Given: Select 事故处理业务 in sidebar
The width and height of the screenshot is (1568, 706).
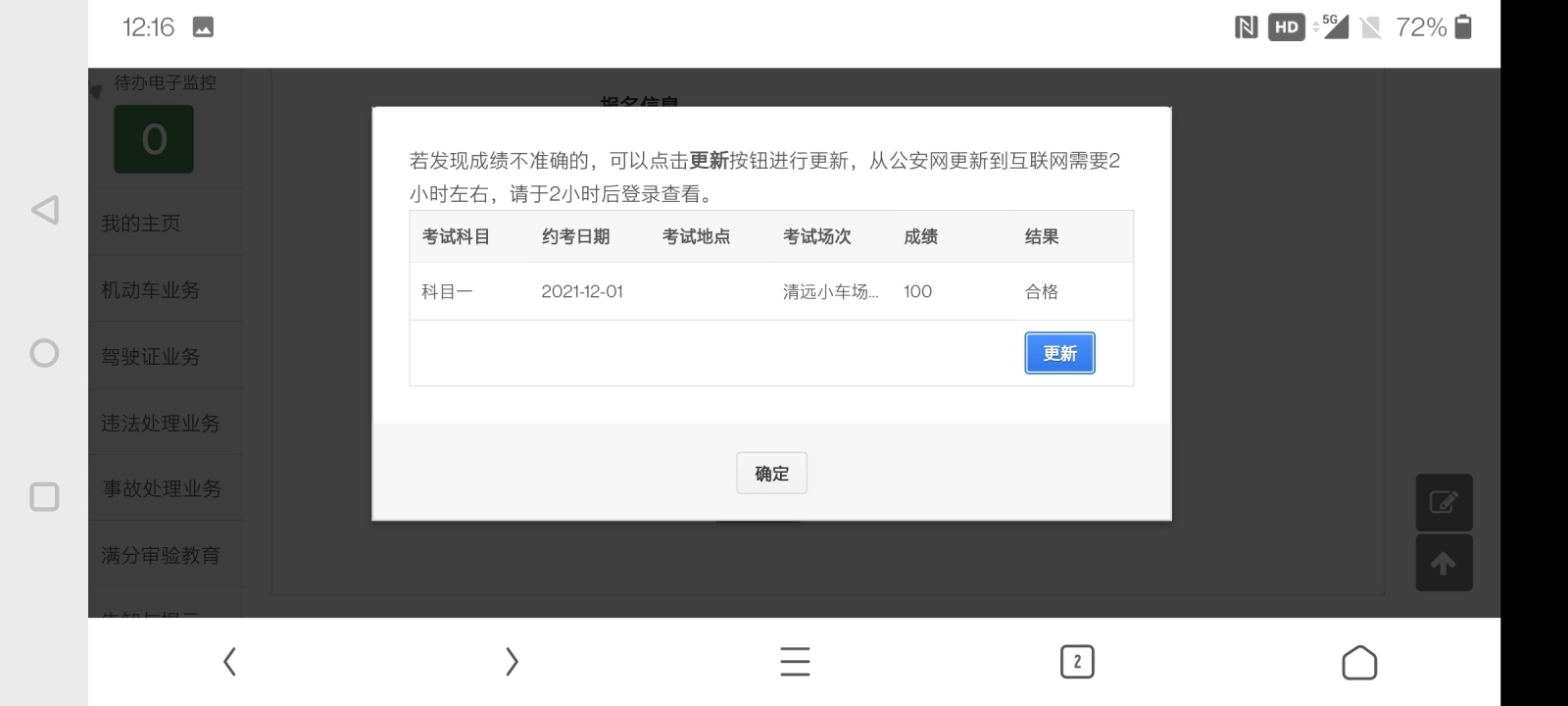Looking at the screenshot, I should pos(162,488).
